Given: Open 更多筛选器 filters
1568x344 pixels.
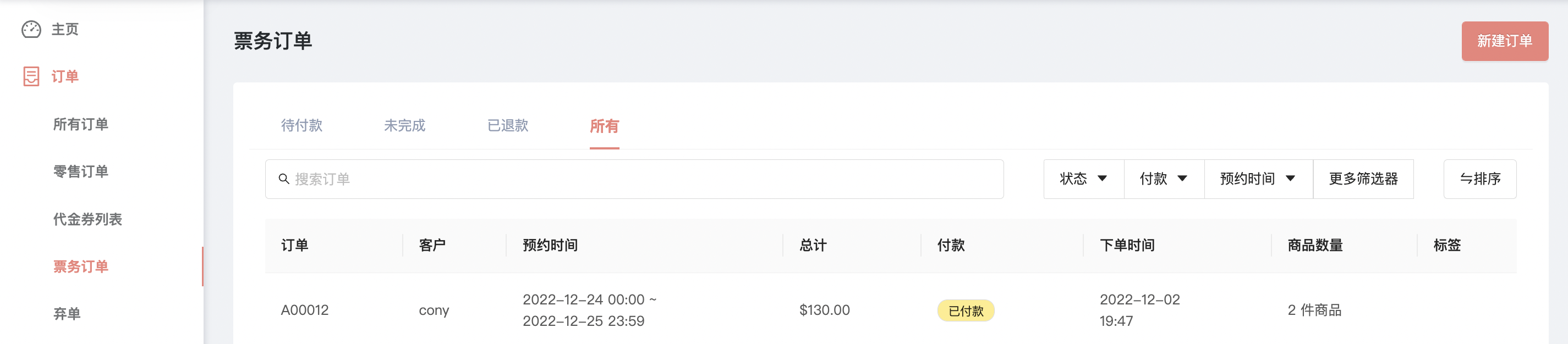Looking at the screenshot, I should [1363, 179].
